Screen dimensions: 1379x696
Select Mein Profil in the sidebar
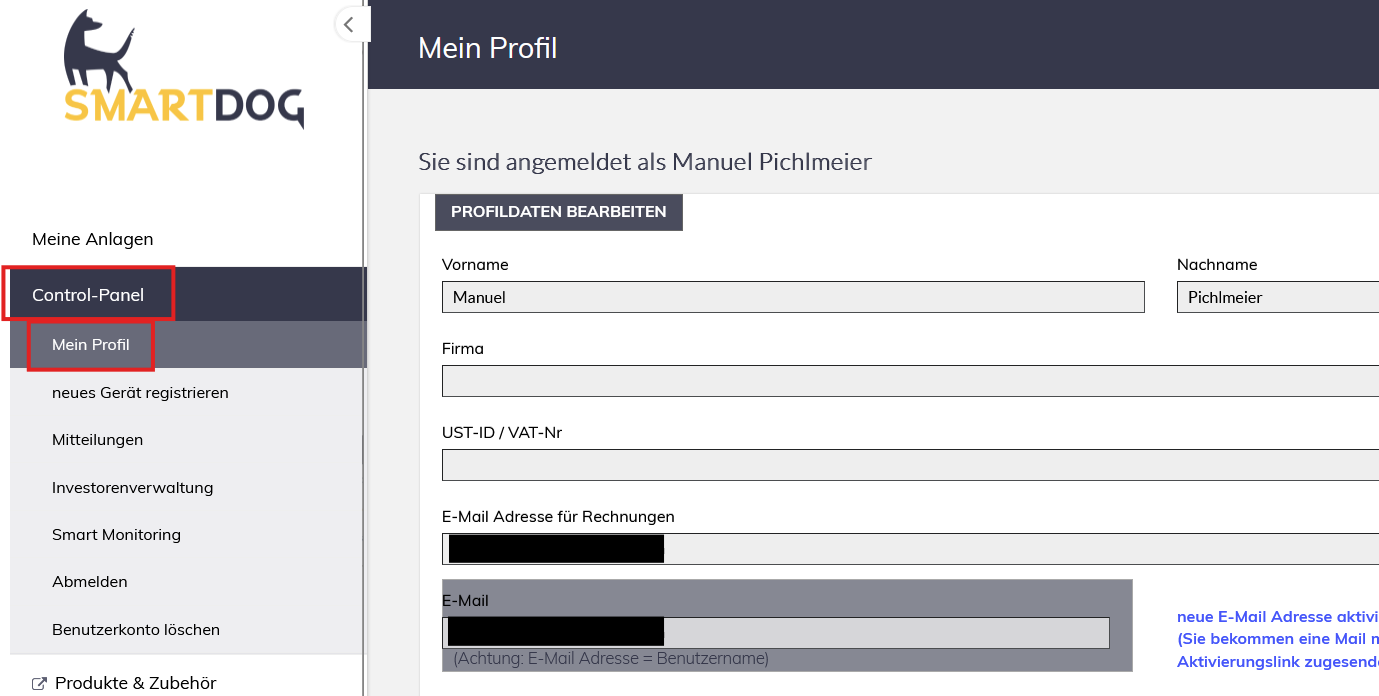[x=91, y=345]
